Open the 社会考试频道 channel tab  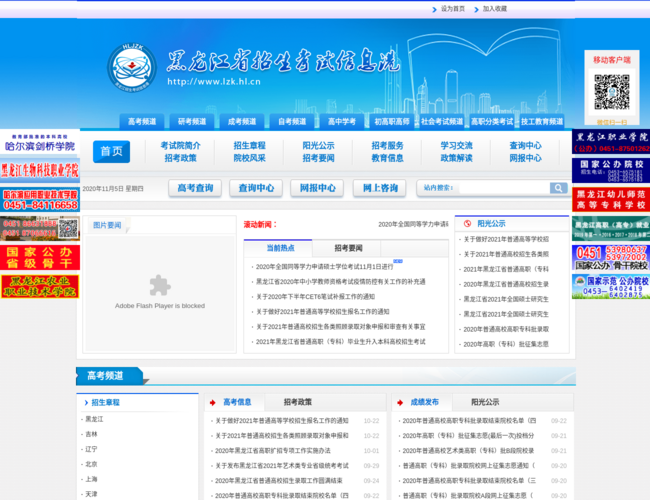tap(442, 121)
